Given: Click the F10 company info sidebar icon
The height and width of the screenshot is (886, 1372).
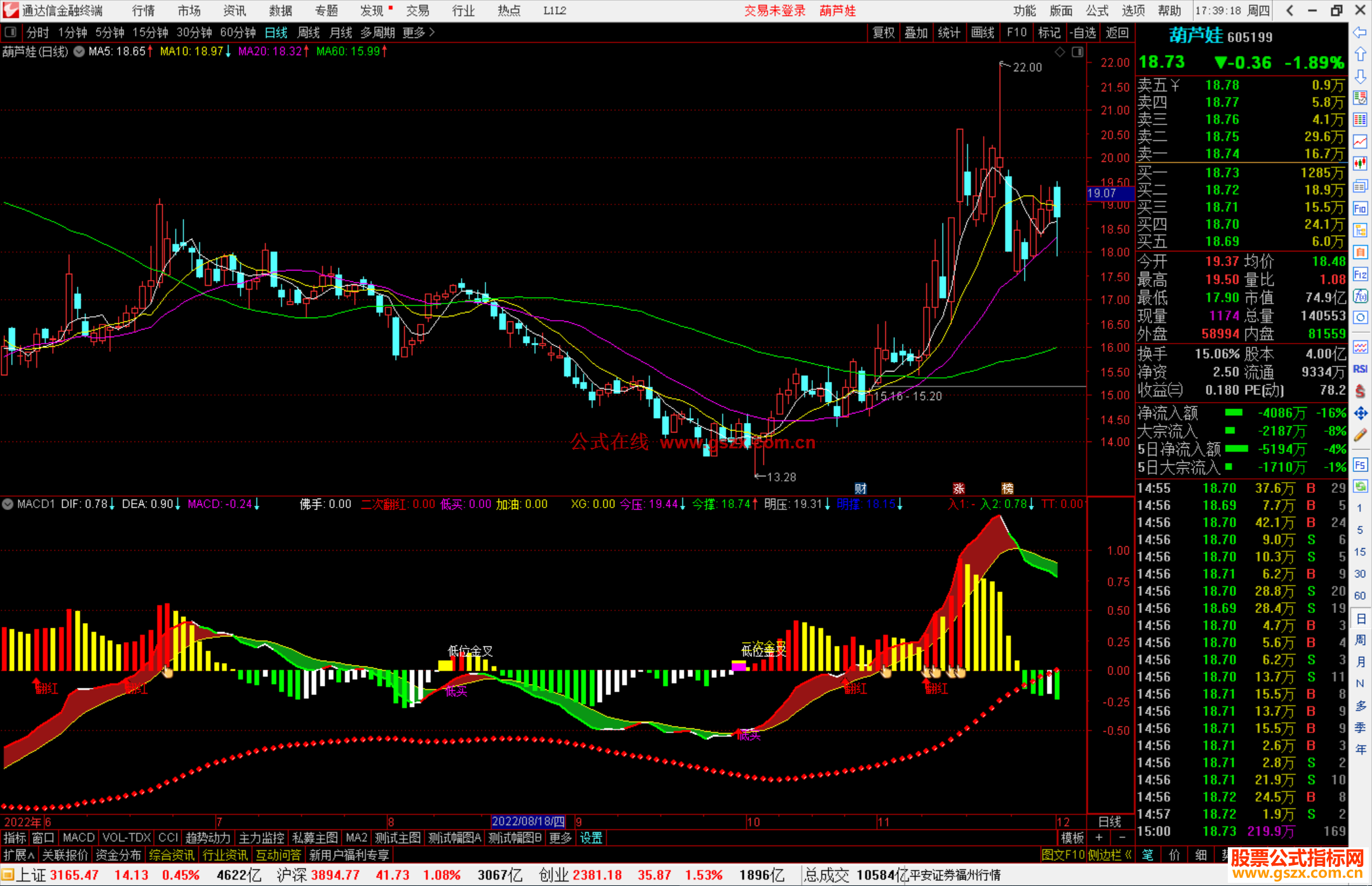Looking at the screenshot, I should 1360,208.
